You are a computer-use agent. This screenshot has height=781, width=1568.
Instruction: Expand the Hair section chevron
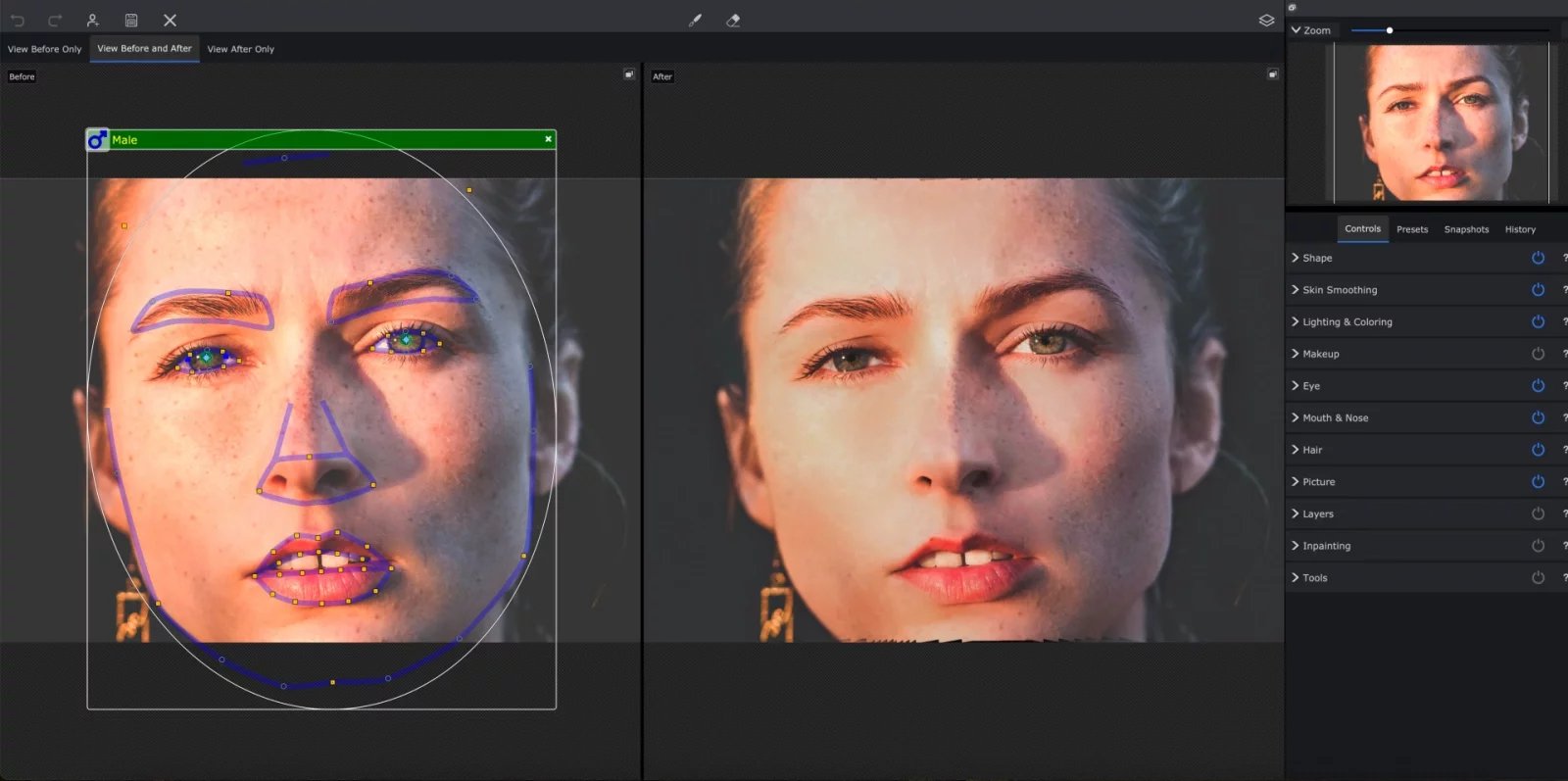1296,450
